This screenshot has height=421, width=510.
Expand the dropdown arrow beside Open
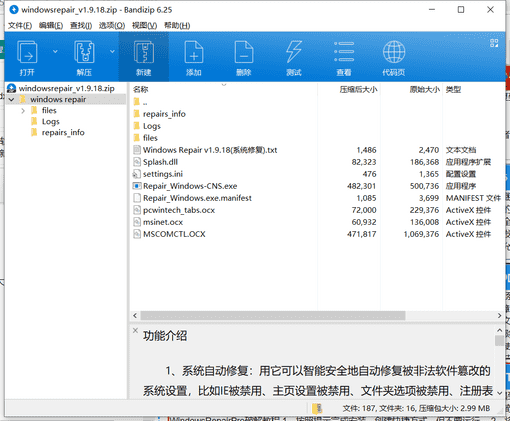(55, 51)
